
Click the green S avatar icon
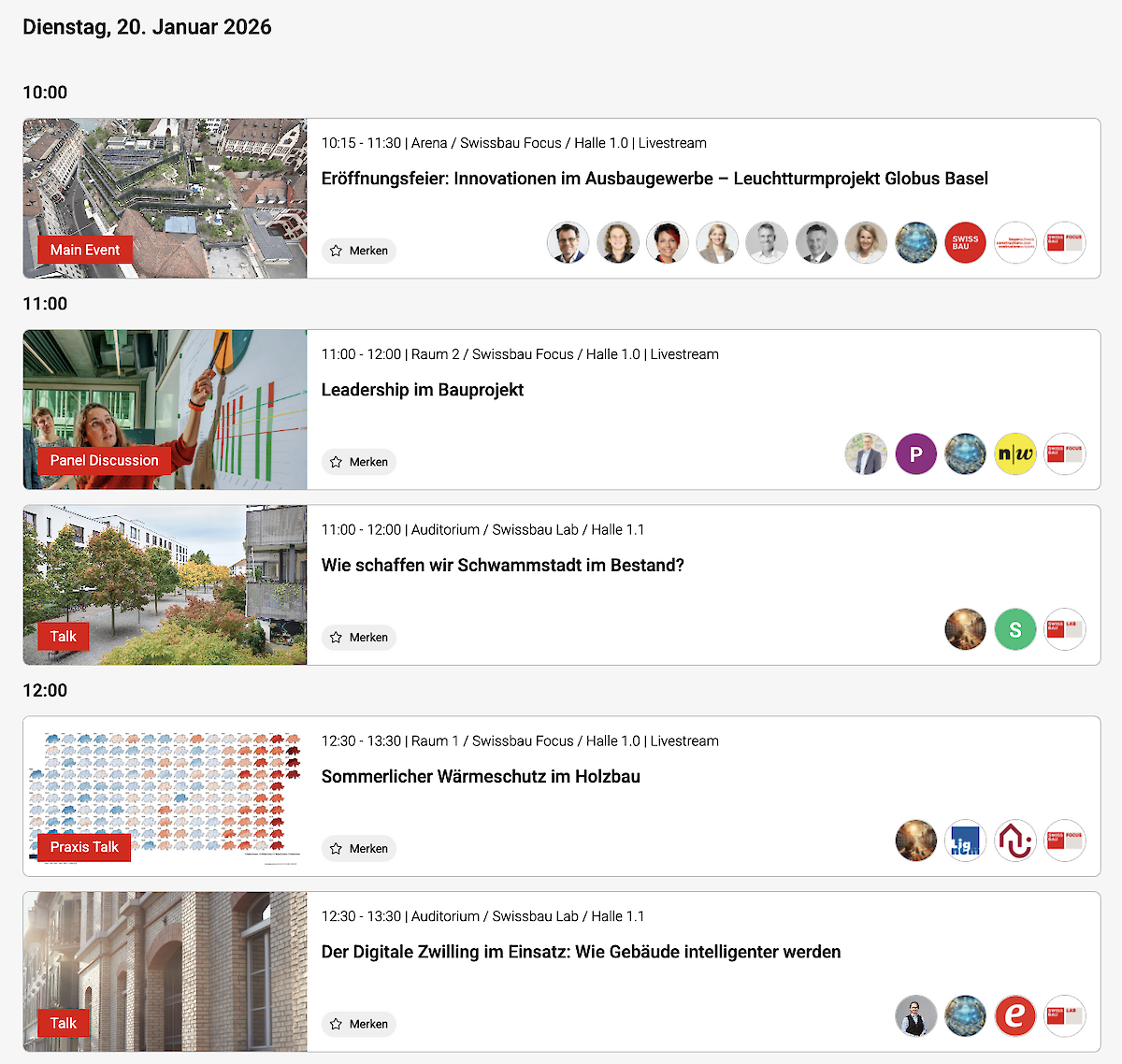coord(1014,630)
